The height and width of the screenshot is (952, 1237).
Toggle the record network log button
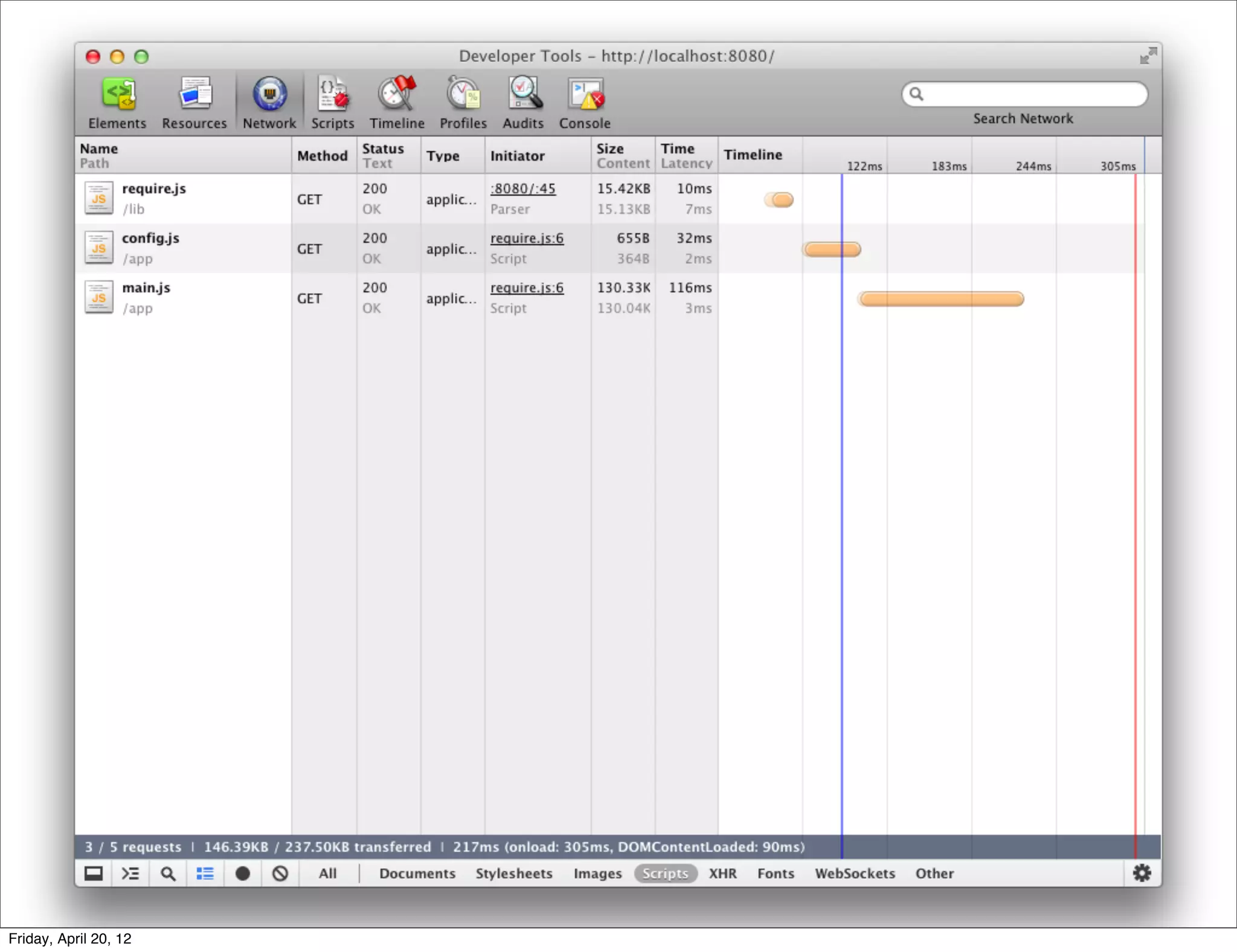coord(243,873)
